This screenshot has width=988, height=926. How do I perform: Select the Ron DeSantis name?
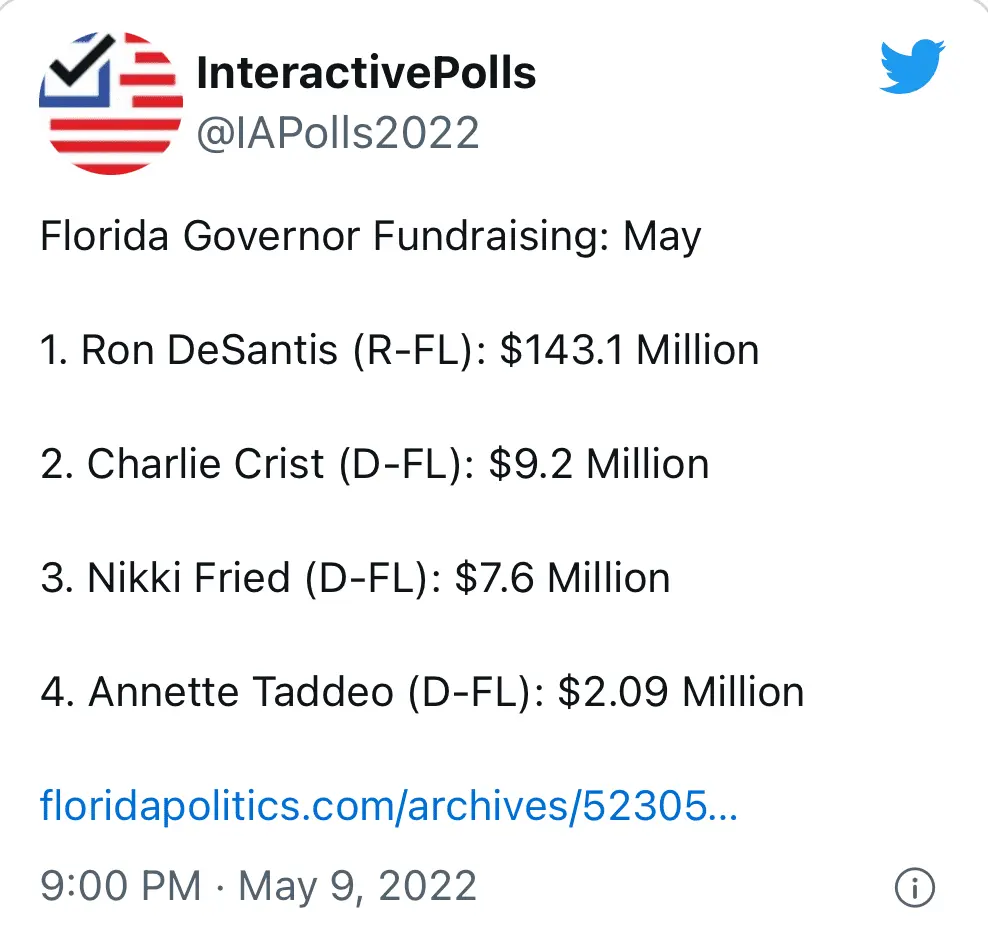[x=209, y=350]
